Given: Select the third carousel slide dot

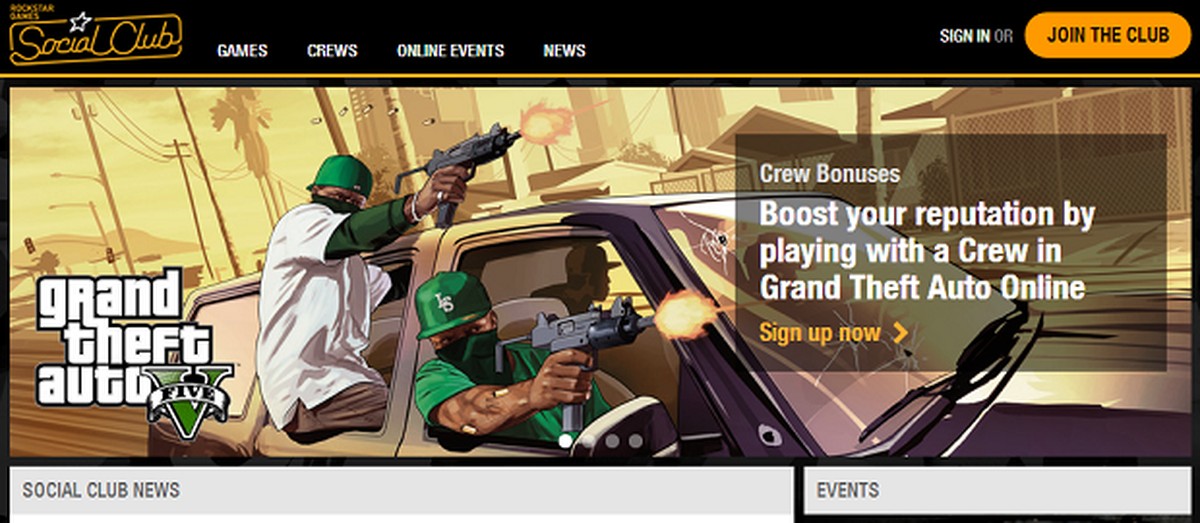Looking at the screenshot, I should 613,440.
